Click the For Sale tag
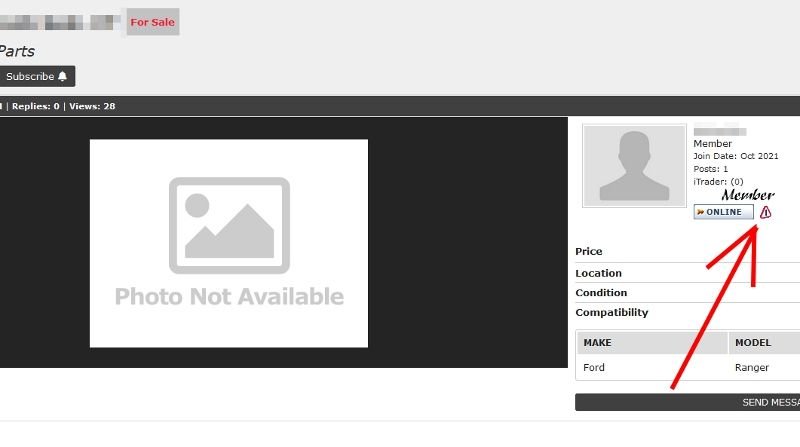 [x=152, y=22]
